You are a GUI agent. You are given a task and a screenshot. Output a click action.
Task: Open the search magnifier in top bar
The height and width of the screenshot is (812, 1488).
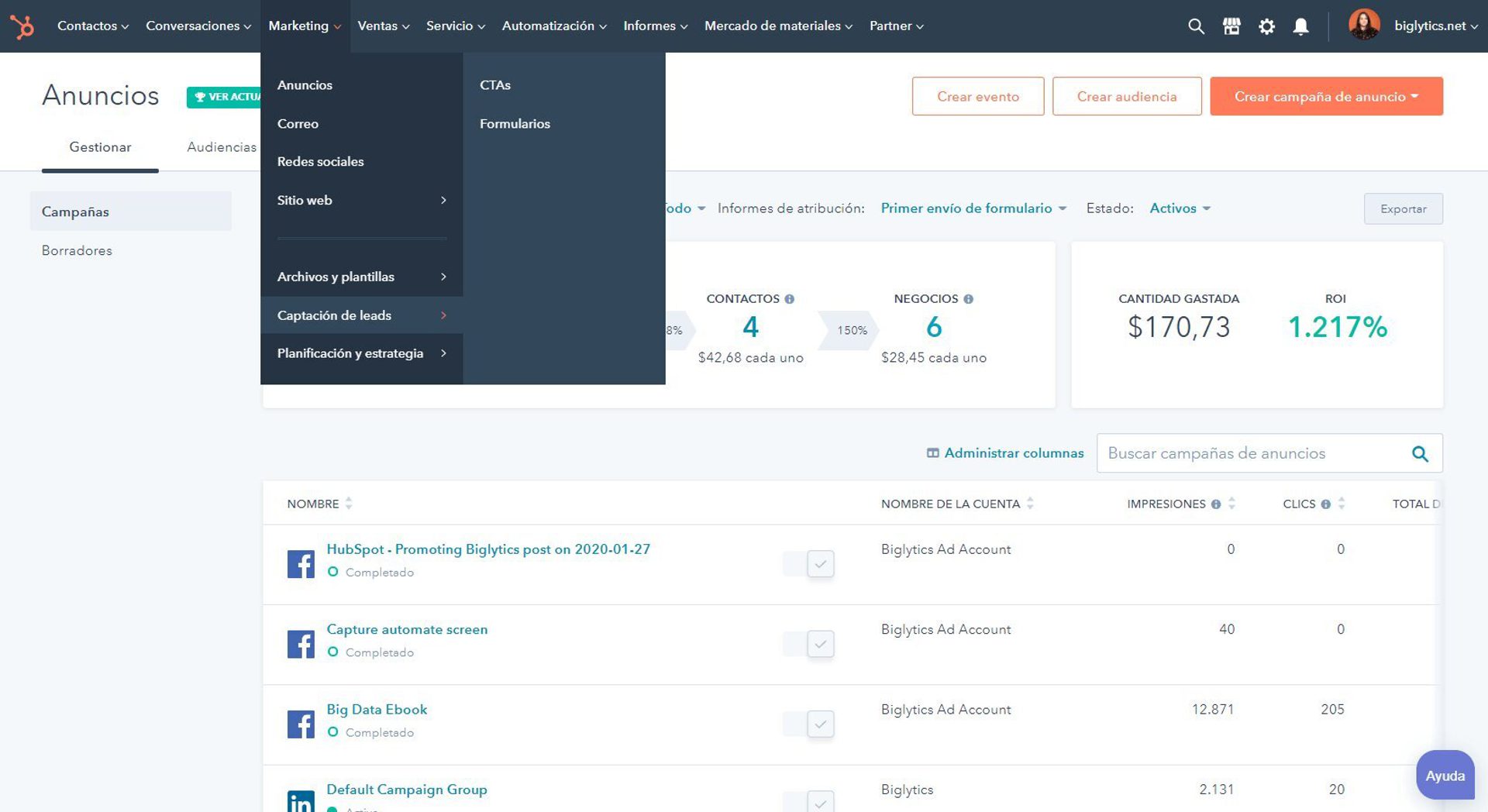click(1196, 26)
